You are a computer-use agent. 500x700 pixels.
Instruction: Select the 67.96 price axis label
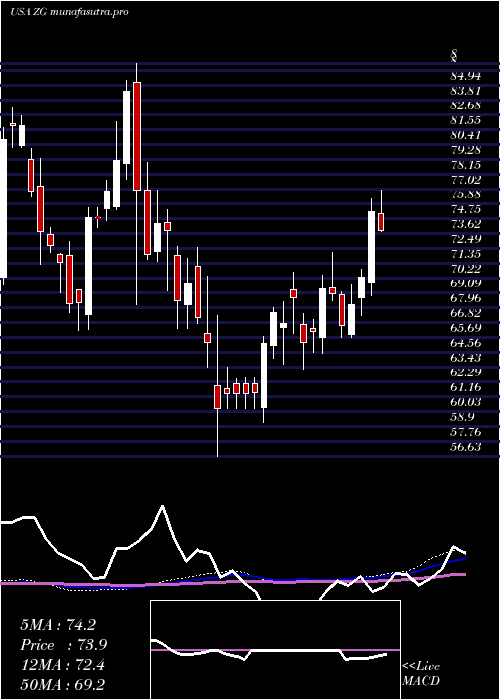click(466, 298)
